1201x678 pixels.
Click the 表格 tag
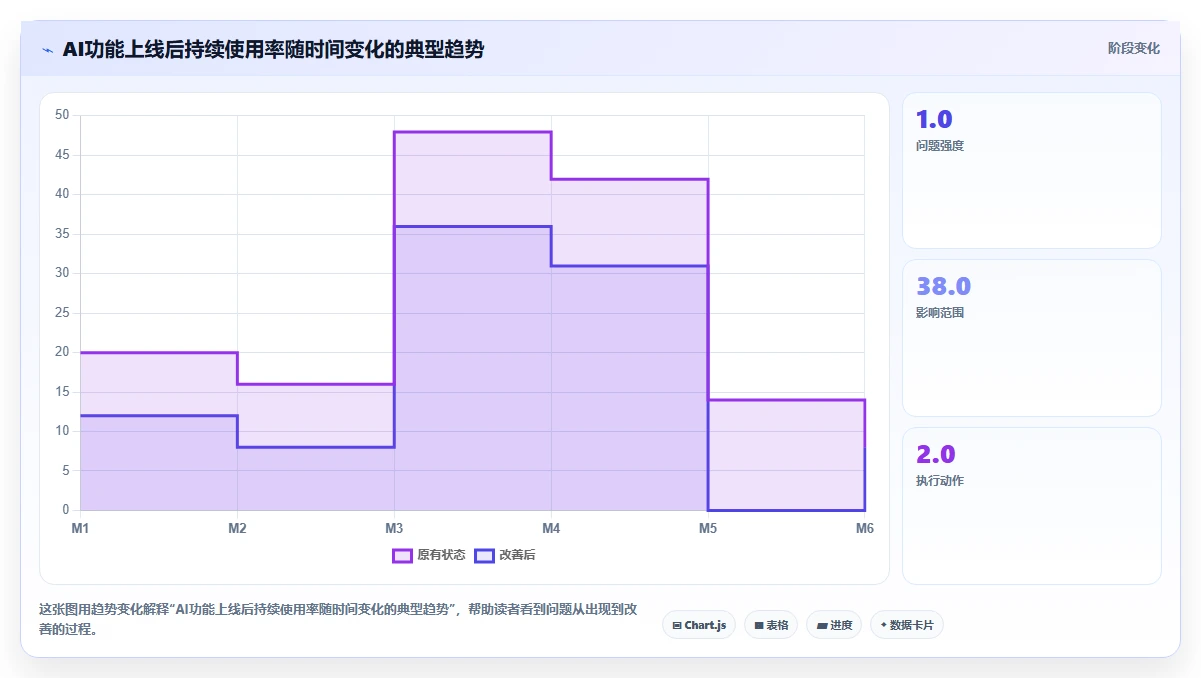tap(771, 625)
